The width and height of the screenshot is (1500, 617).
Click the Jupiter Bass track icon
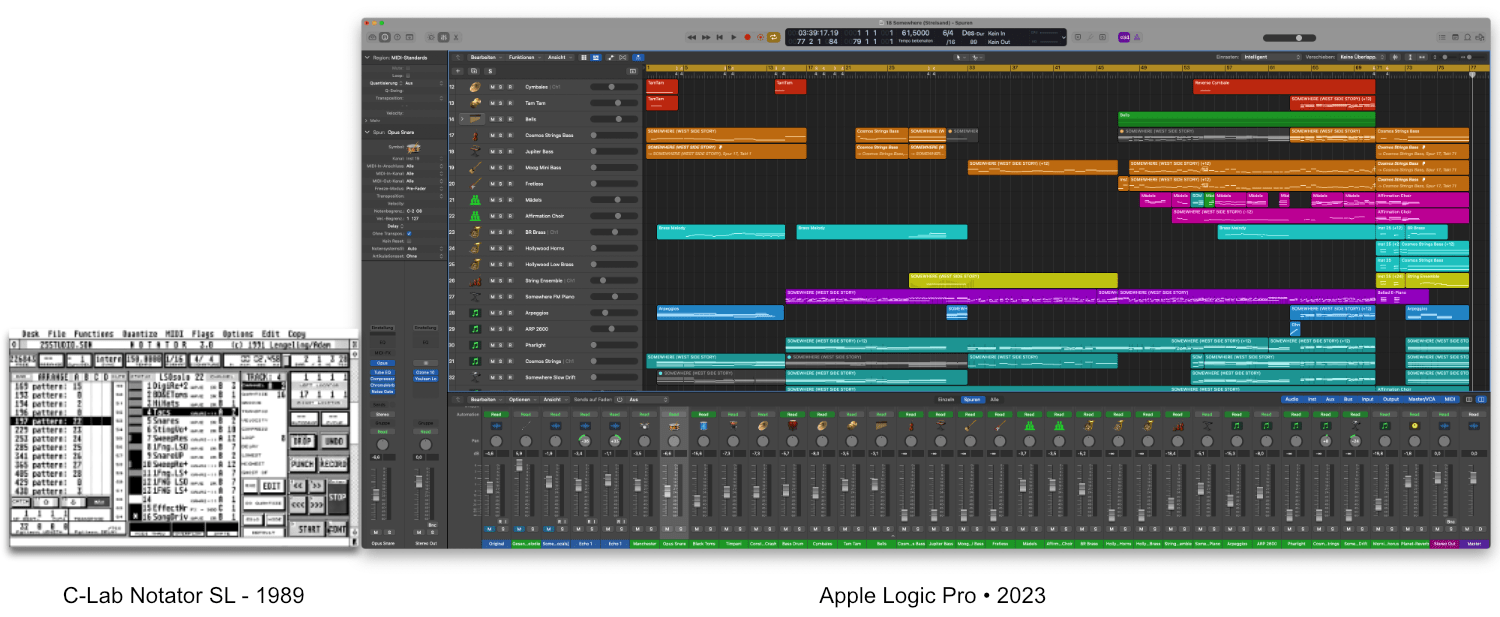pos(475,151)
